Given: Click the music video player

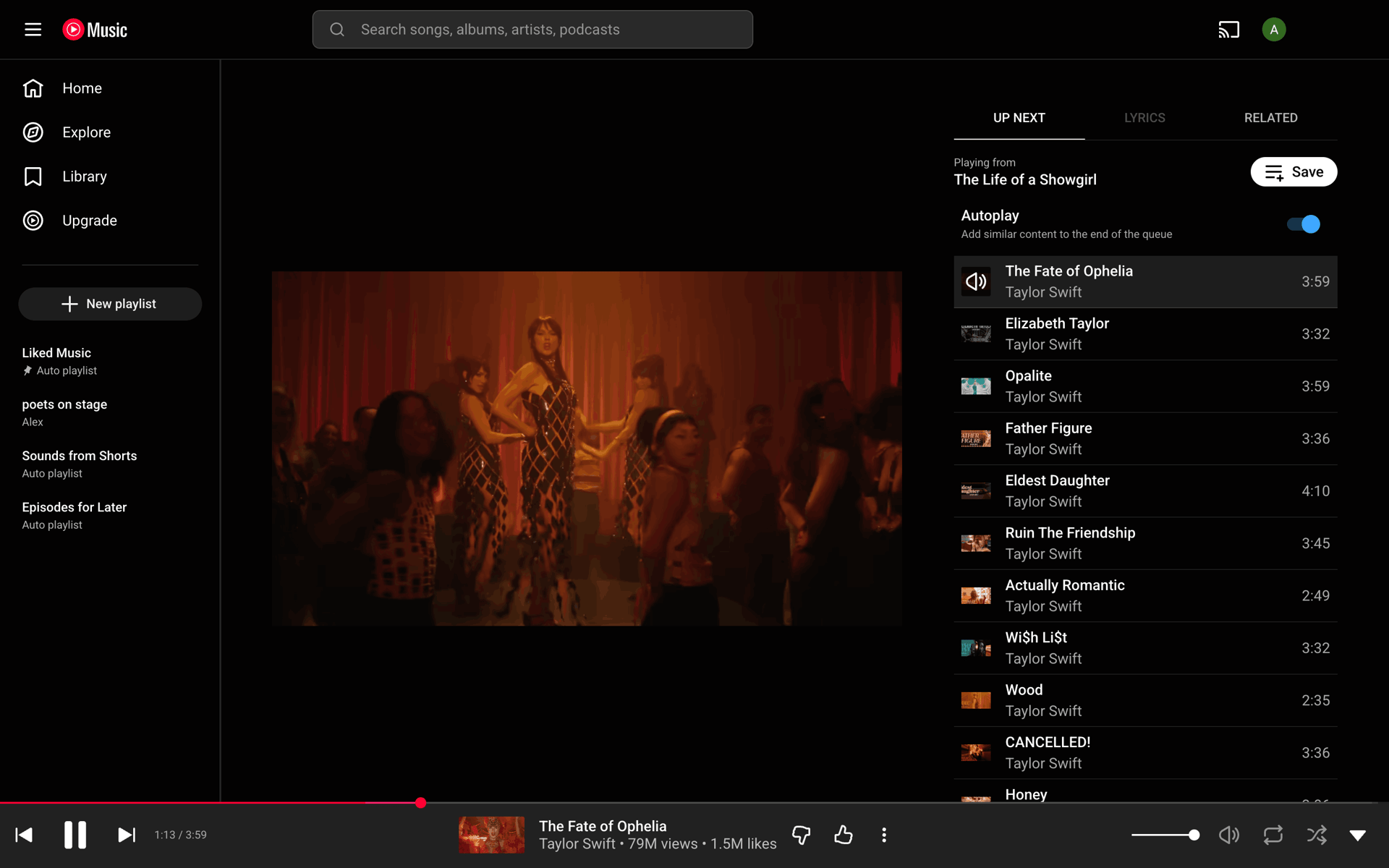Looking at the screenshot, I should (587, 448).
